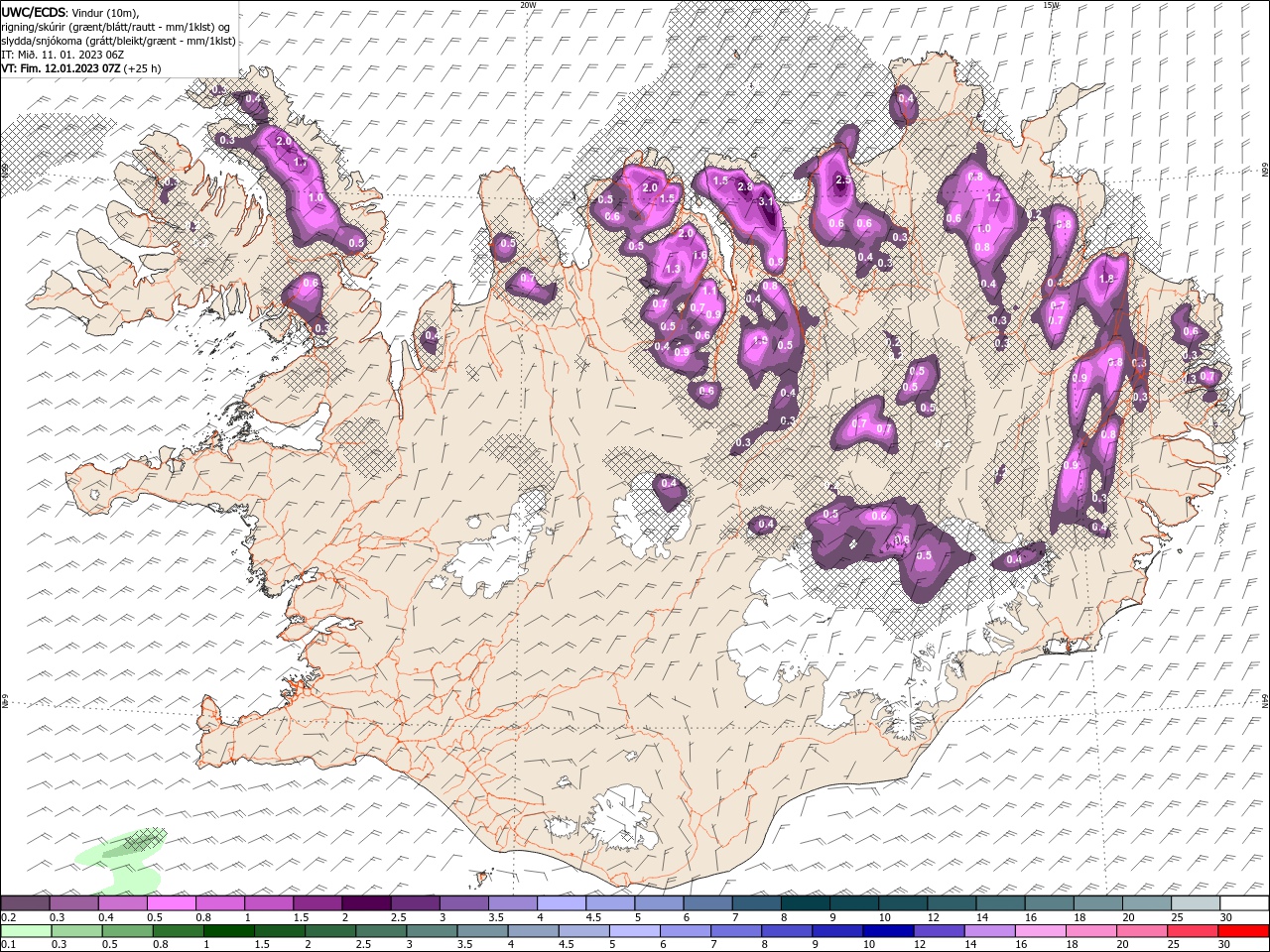Click the pure red swatch after 30 on lower scale
Screen dimensions: 1270x952
(x=1244, y=931)
